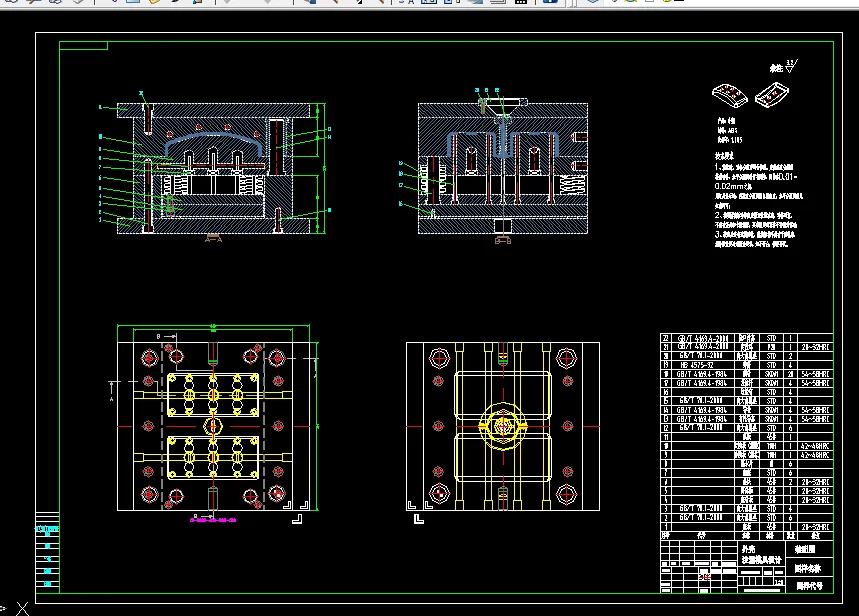The width and height of the screenshot is (859, 616).
Task: Select the blue curved part profile in the A-A section
Action: point(213,144)
